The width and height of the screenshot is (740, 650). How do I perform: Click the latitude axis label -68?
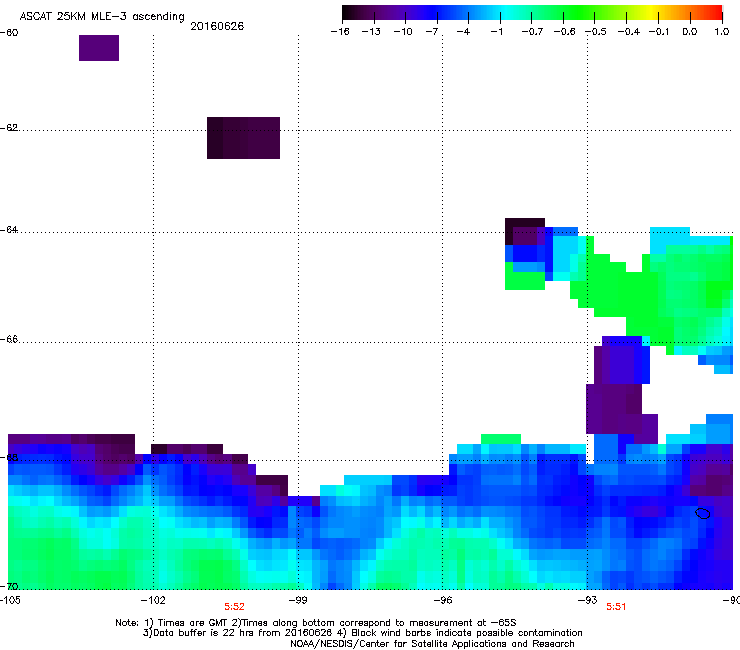[9, 457]
